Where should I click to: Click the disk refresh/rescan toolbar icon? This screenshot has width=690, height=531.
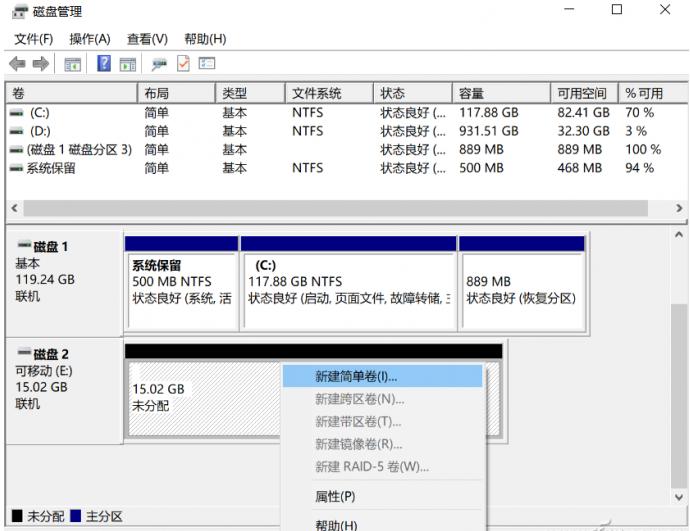157,64
